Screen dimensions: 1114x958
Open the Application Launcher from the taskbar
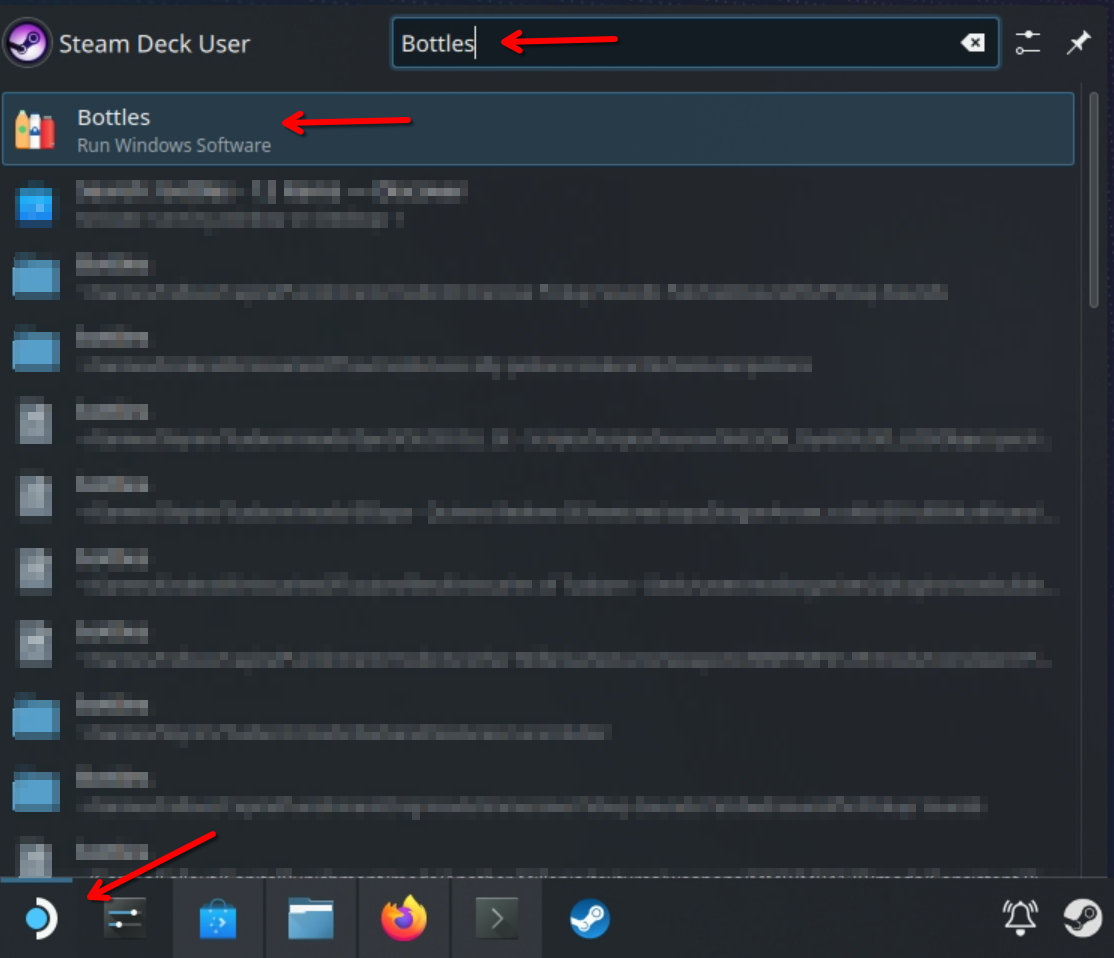pos(38,918)
